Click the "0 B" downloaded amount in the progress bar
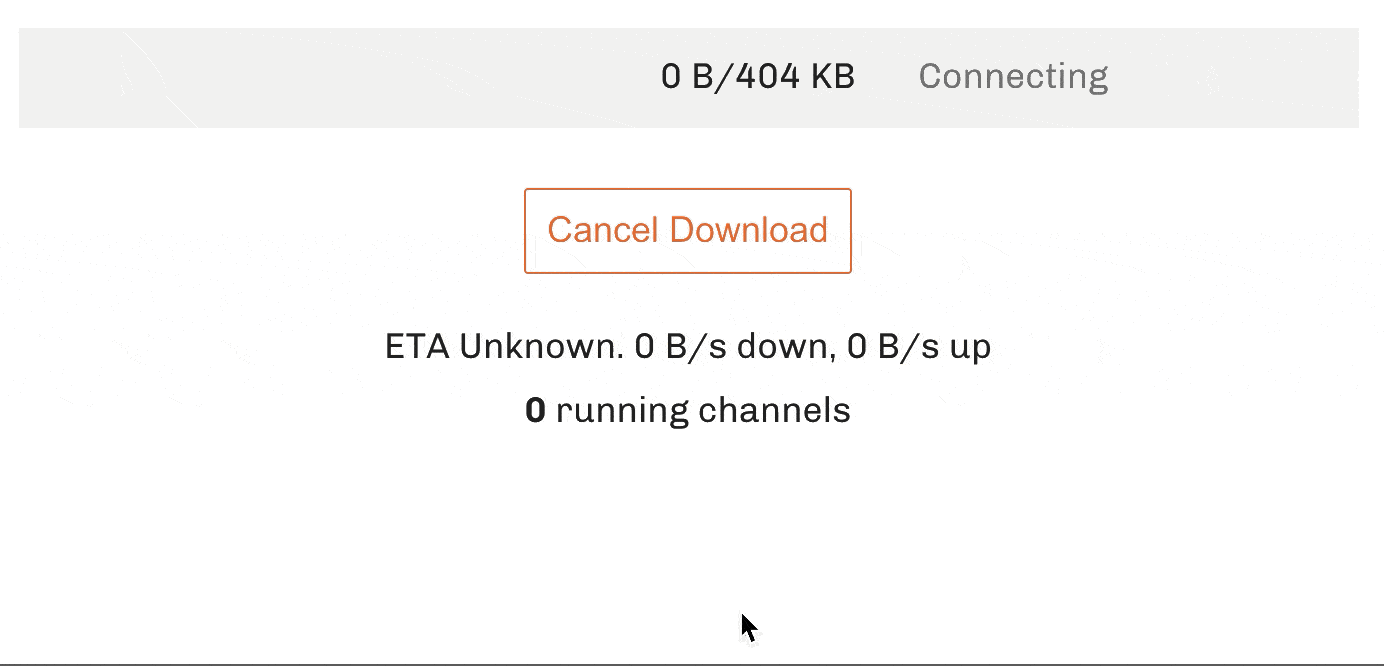Screen dimensions: 1384x666 [685, 77]
